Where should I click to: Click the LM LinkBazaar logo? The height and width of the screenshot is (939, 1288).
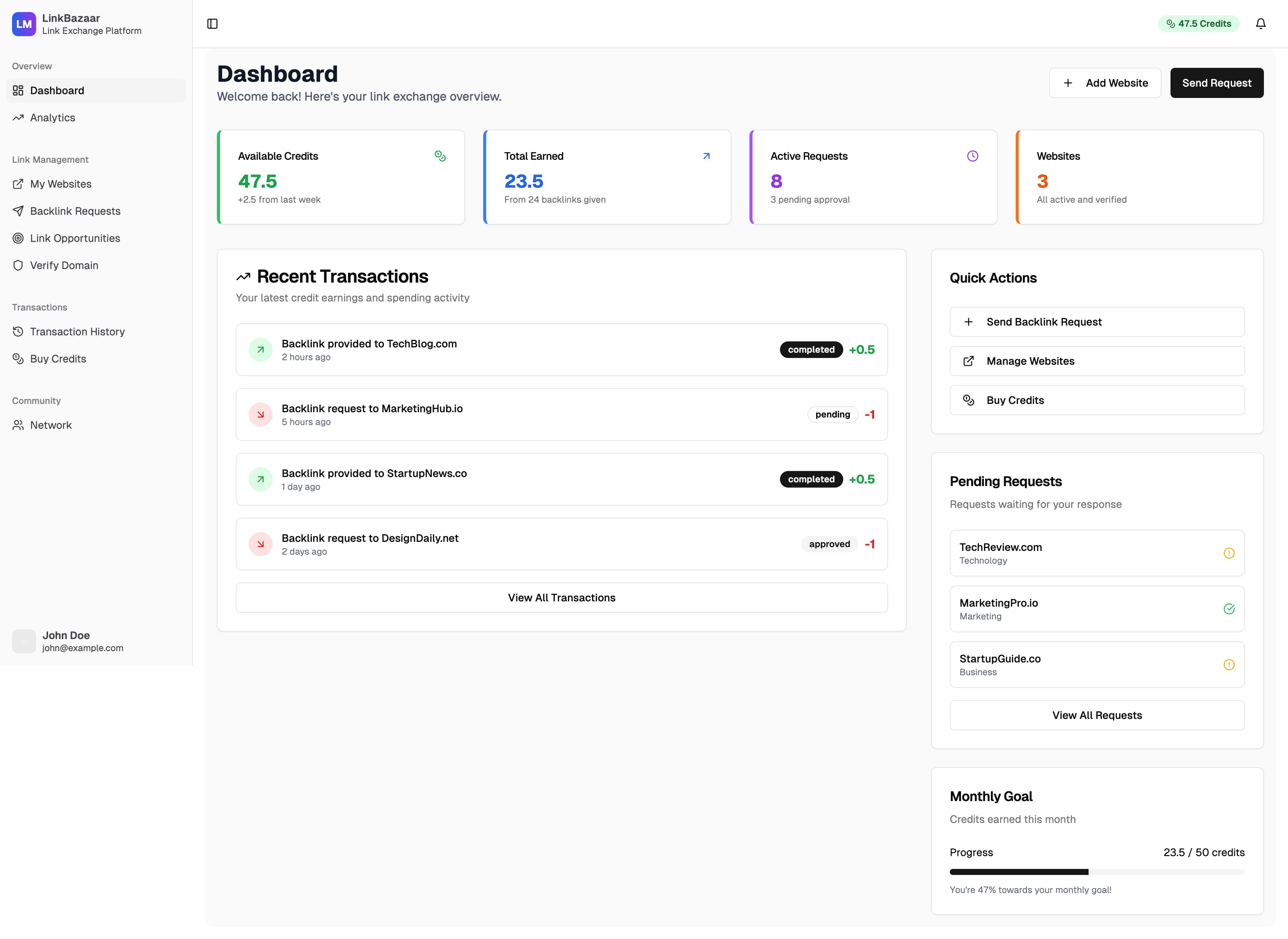(24, 24)
